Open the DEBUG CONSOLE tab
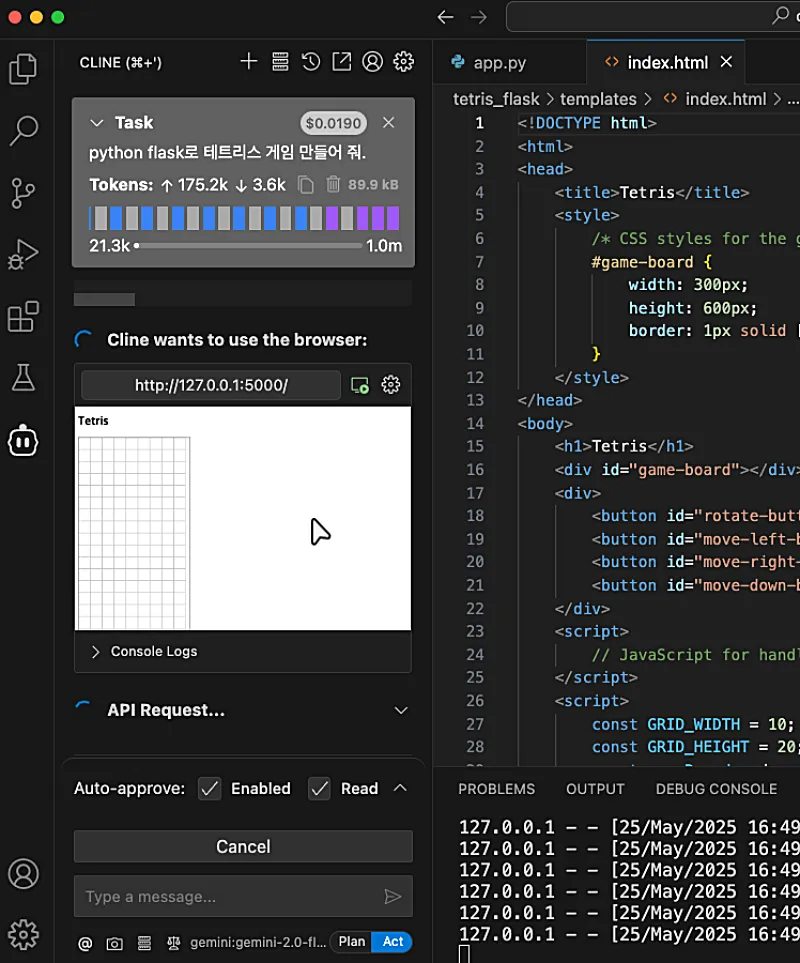Viewport: 800px width, 963px height. tap(716, 789)
